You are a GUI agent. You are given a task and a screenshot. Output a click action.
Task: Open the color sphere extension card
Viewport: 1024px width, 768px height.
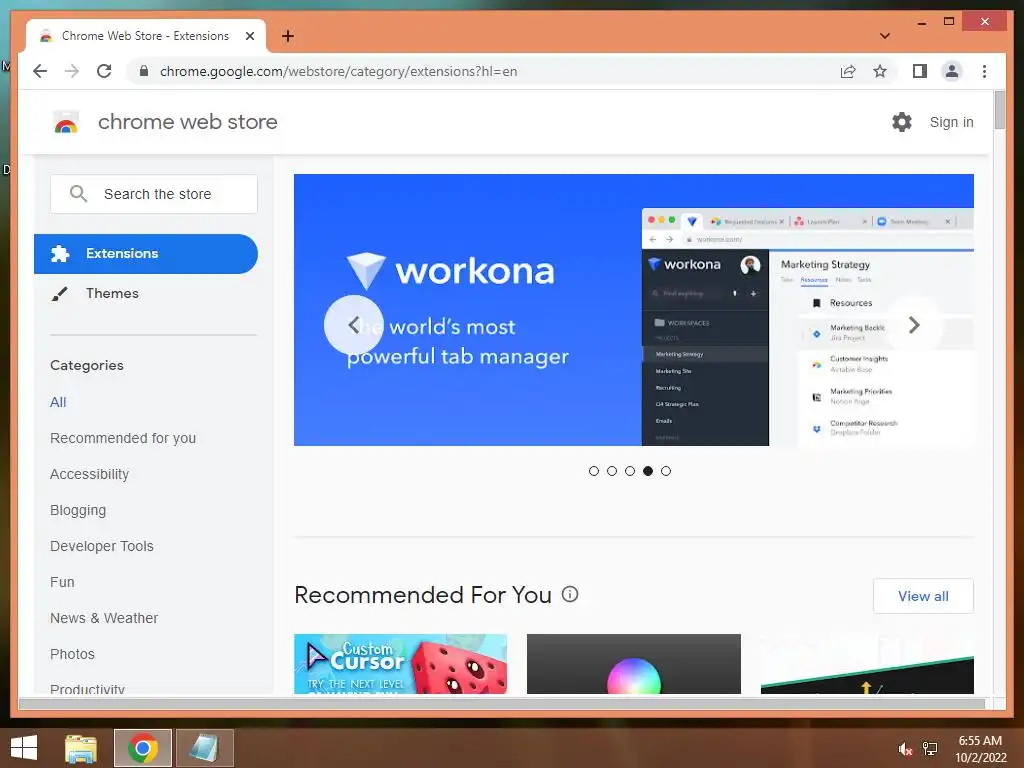coord(633,664)
